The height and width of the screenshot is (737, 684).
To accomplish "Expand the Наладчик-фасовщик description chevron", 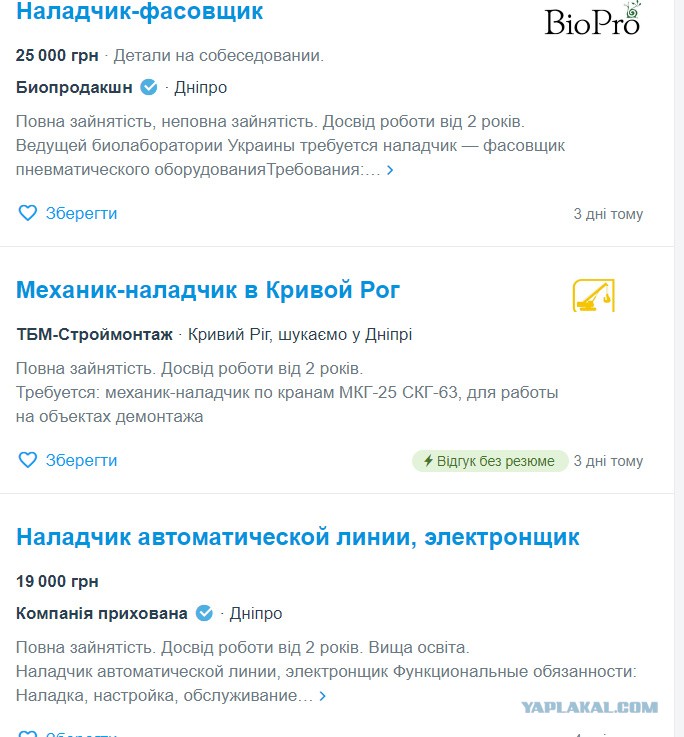I will (x=390, y=170).
